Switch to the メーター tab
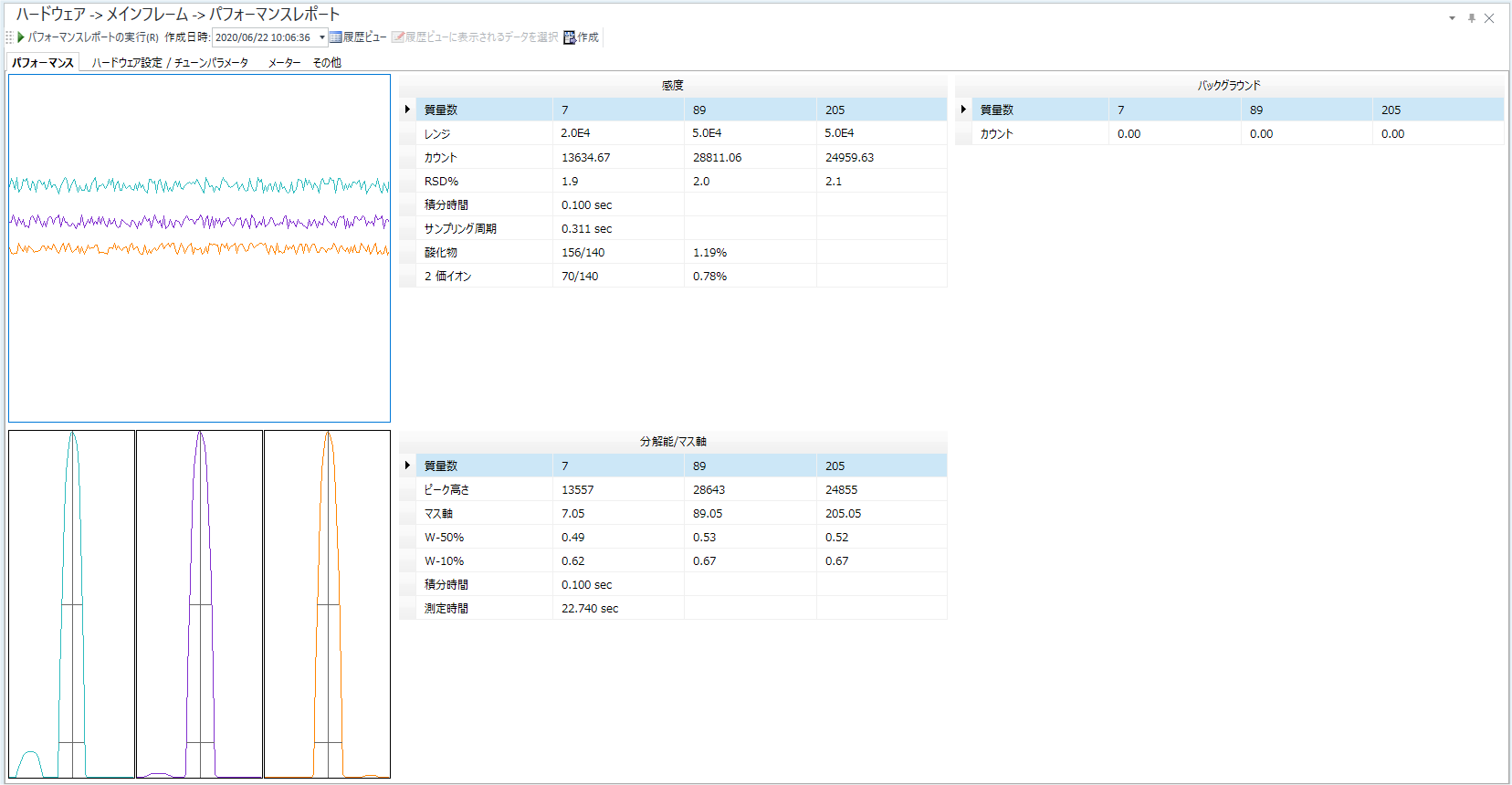This screenshot has width=1512, height=785. [x=284, y=62]
